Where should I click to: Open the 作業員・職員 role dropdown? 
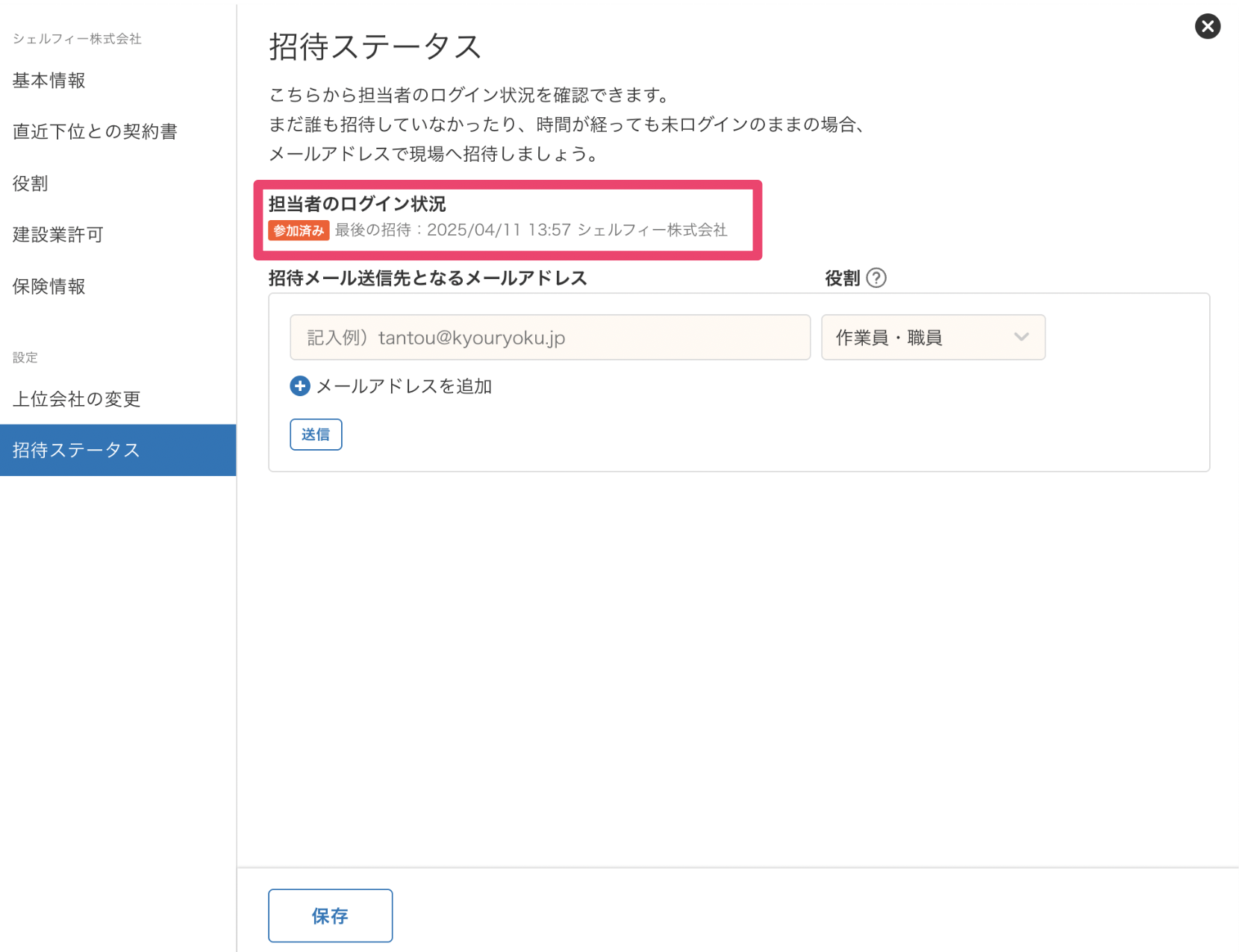coord(932,338)
